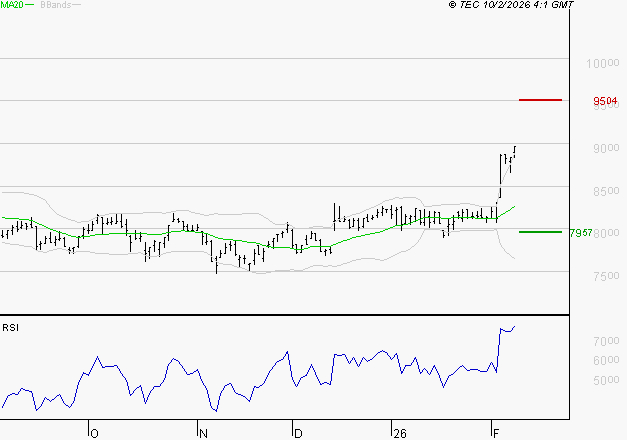Click the RSI panel label
Viewport: 627px width, 440px height.
10,327
